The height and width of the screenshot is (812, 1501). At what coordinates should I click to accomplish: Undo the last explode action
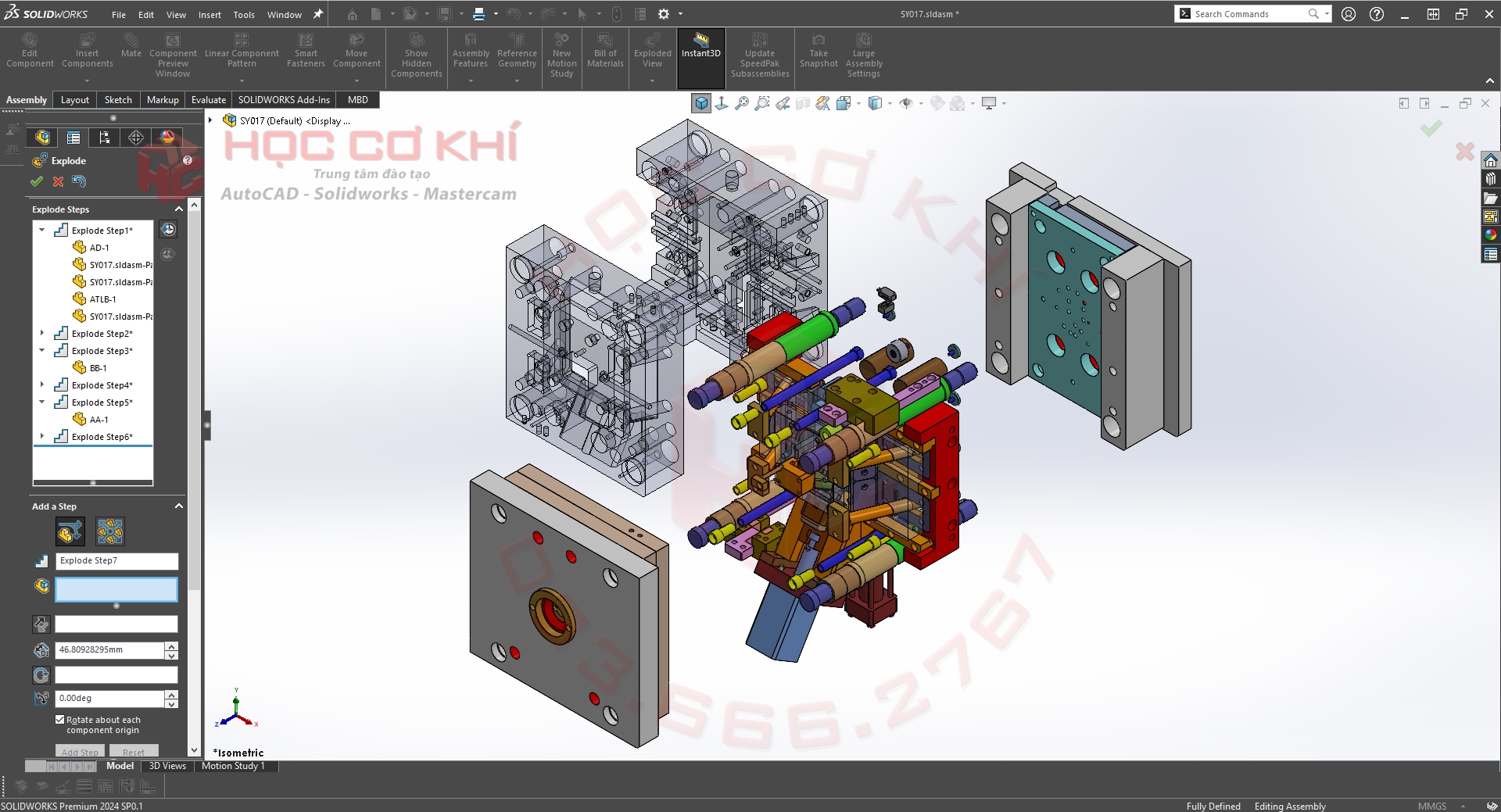coord(79,181)
